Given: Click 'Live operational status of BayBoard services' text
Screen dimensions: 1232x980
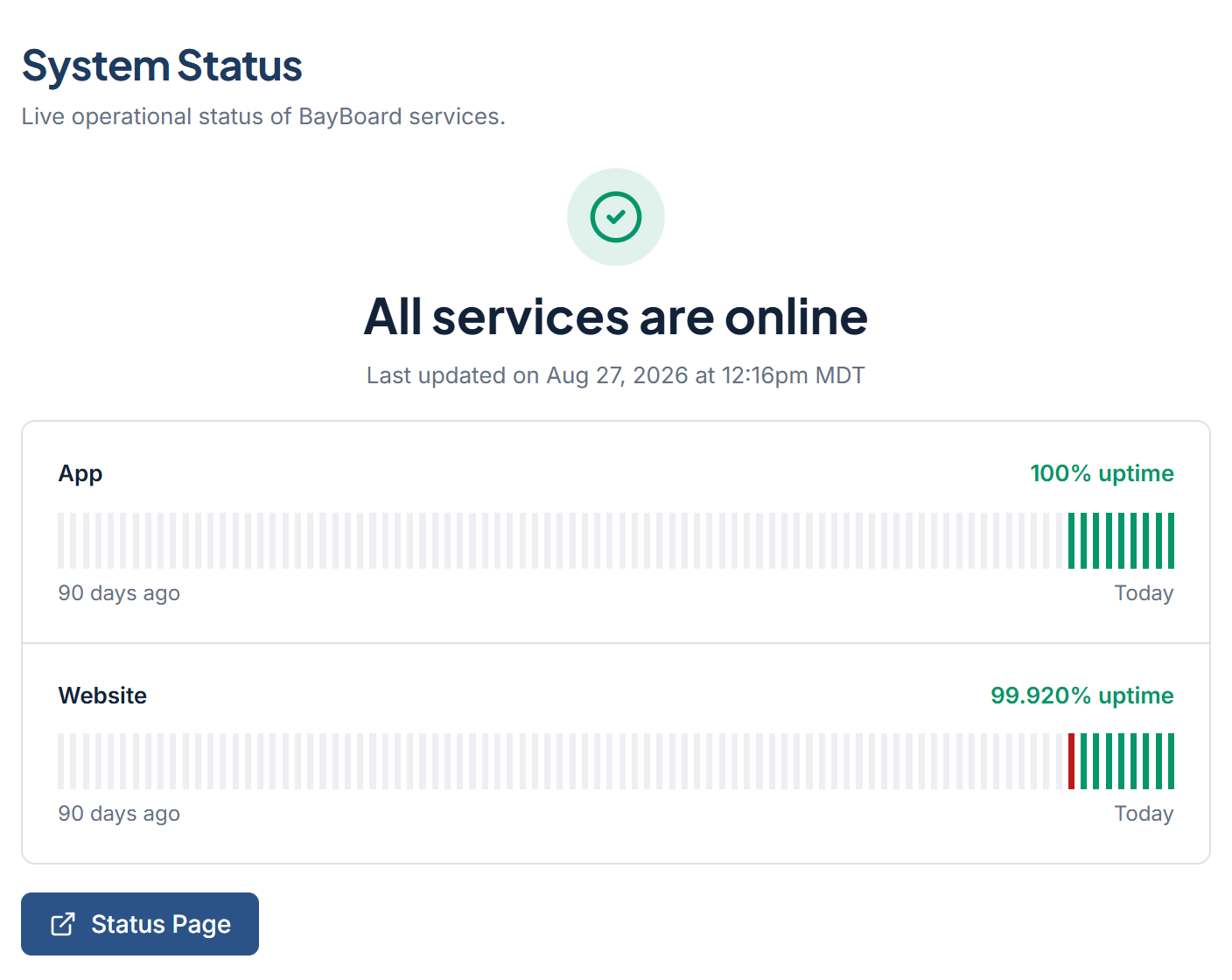Looking at the screenshot, I should (x=263, y=116).
